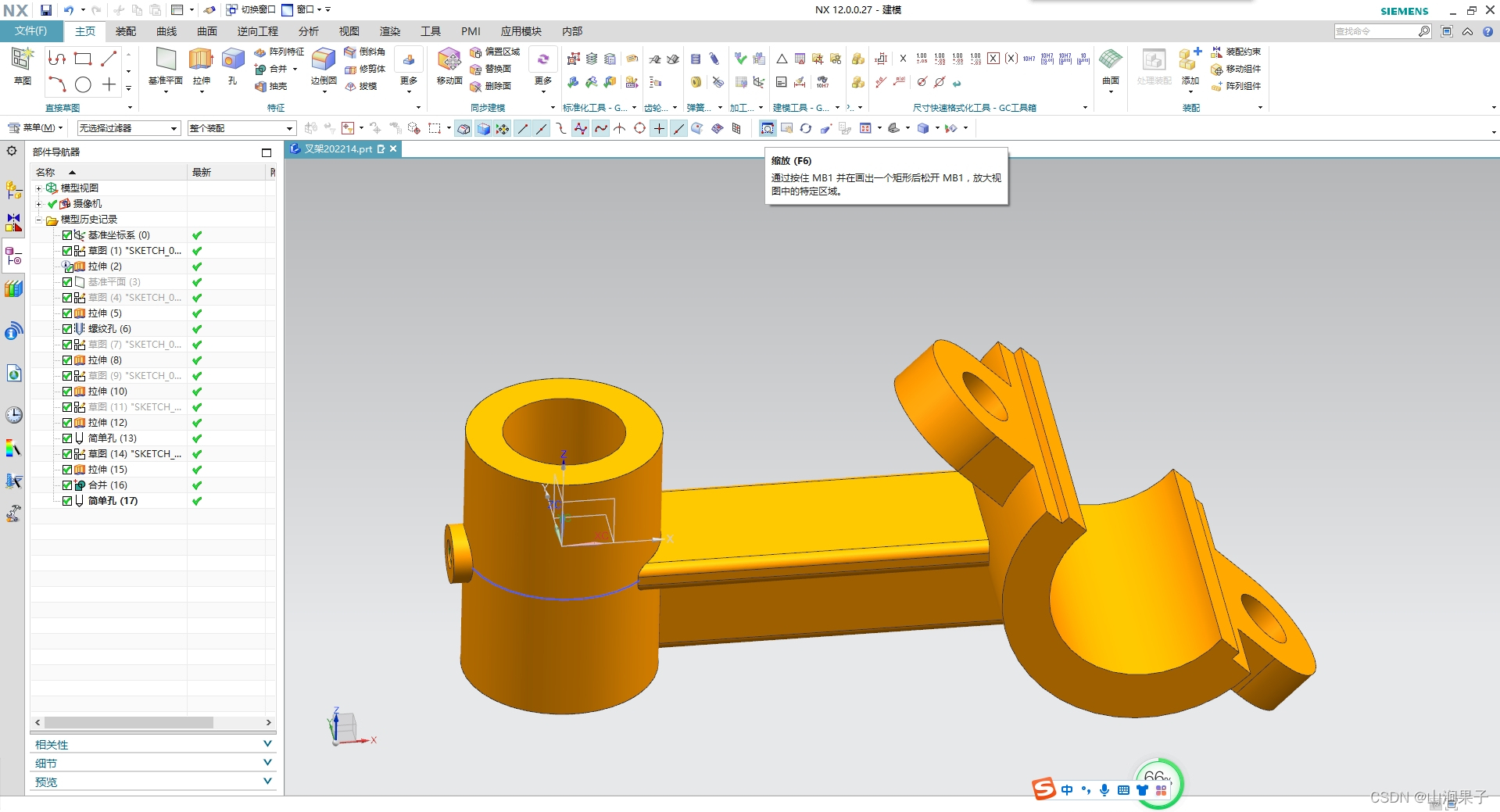This screenshot has width=1500, height=812.
Task: Open the 菜单(M) menu dropdown
Action: pyautogui.click(x=36, y=128)
